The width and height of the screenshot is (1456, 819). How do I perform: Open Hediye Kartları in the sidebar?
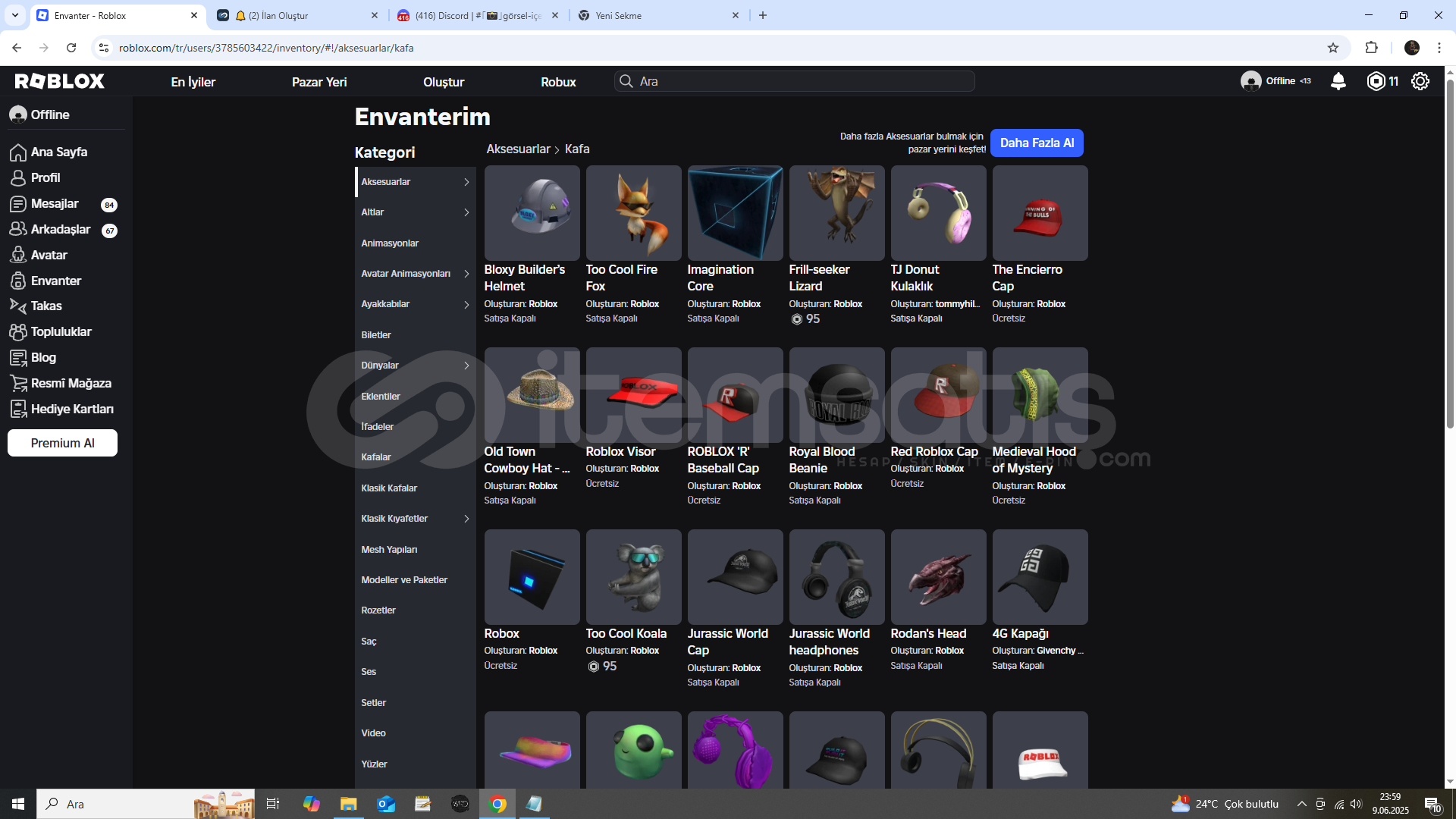71,409
